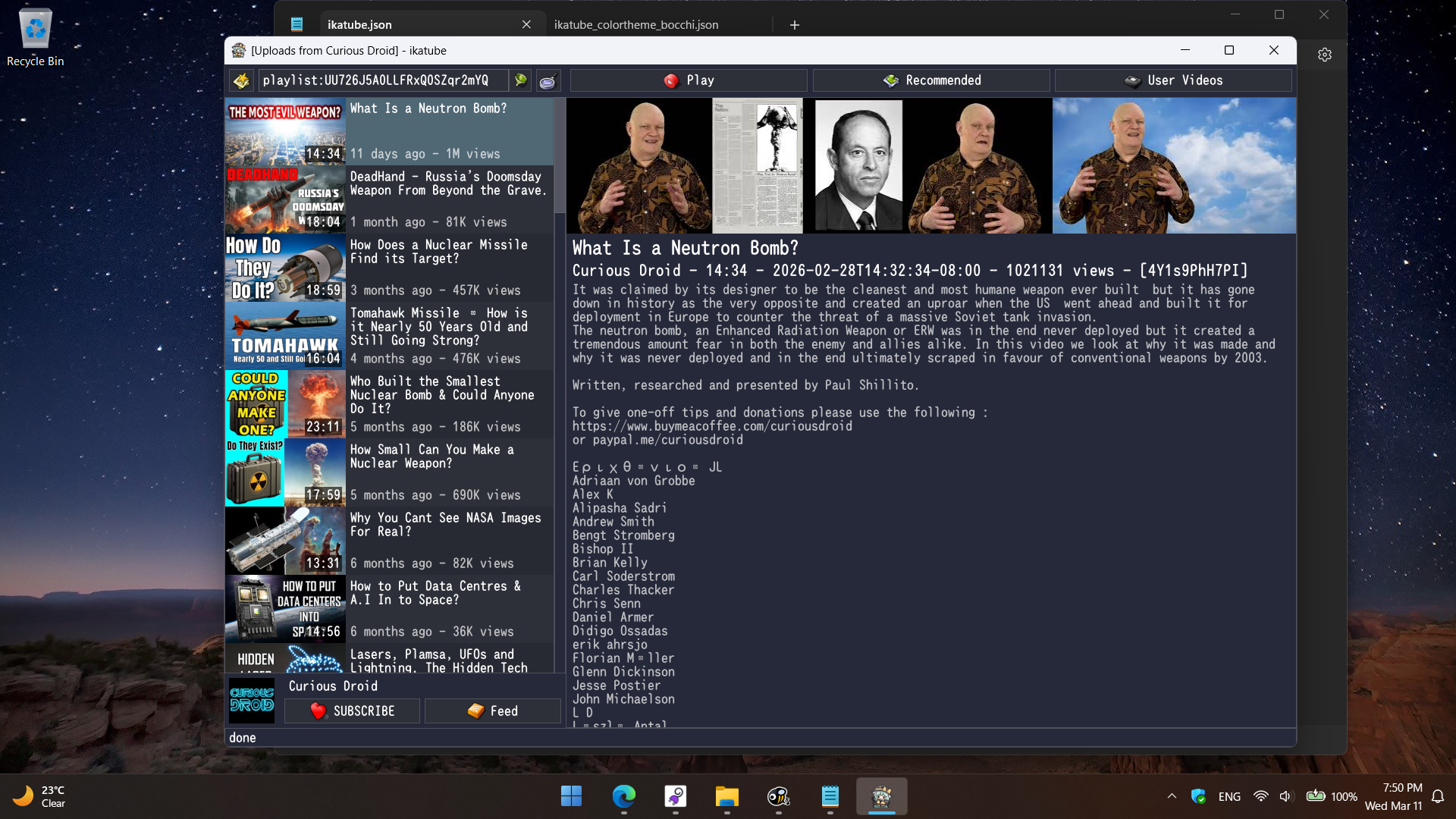Open Notepad settings gear icon
Image resolution: width=1456 pixels, height=819 pixels.
click(1324, 55)
